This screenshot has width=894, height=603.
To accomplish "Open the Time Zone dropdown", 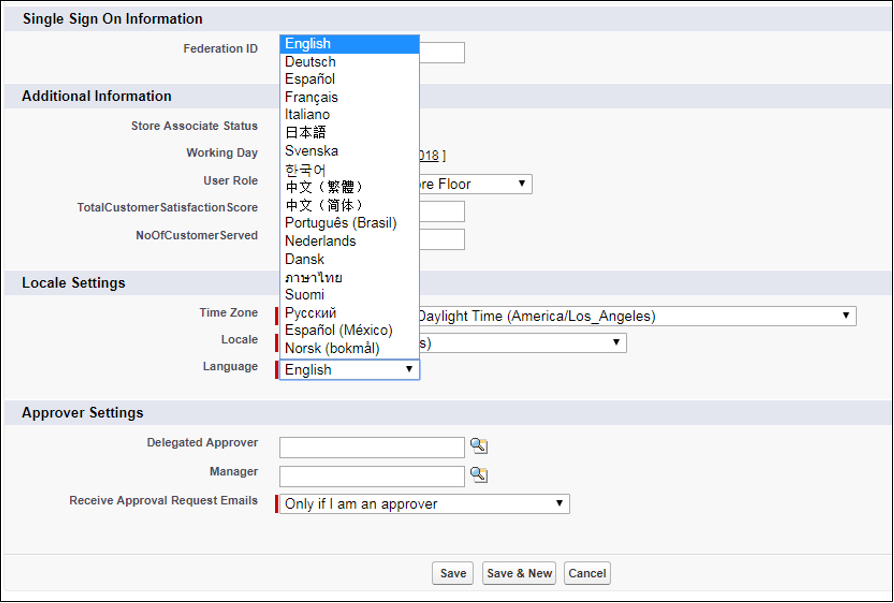I will (x=847, y=315).
